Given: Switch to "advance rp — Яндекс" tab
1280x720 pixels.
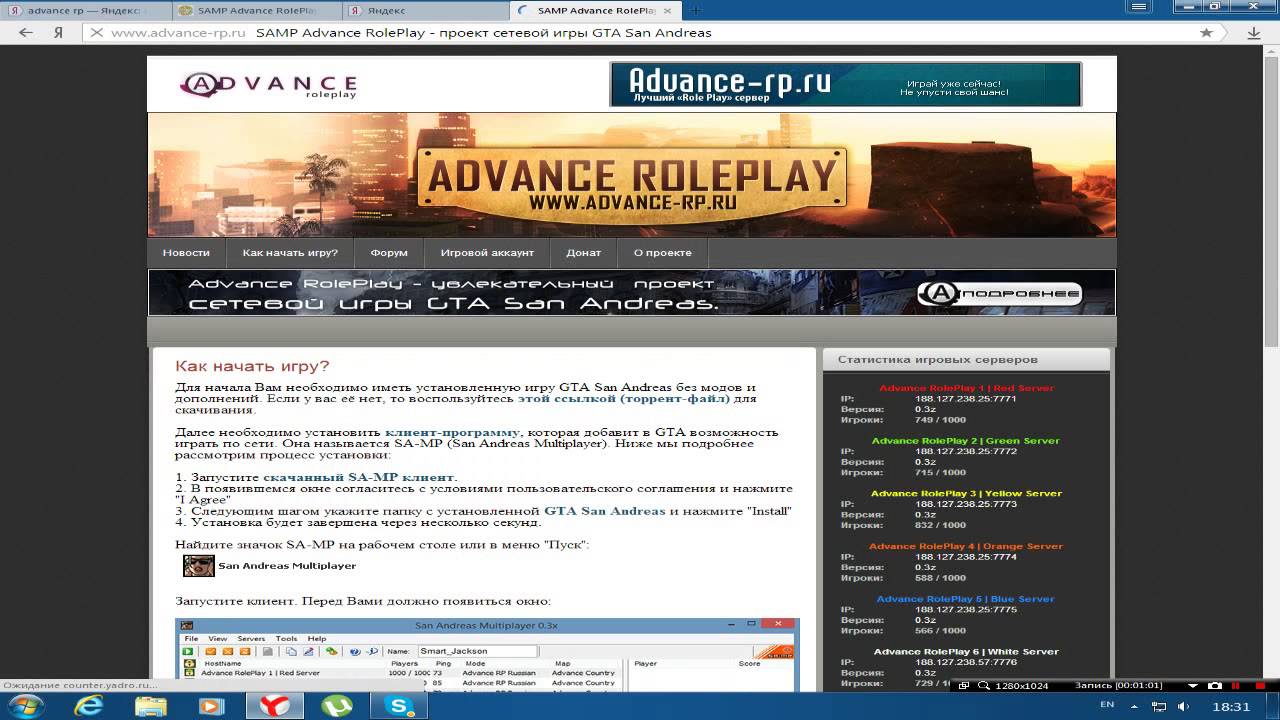Looking at the screenshot, I should tap(86, 10).
